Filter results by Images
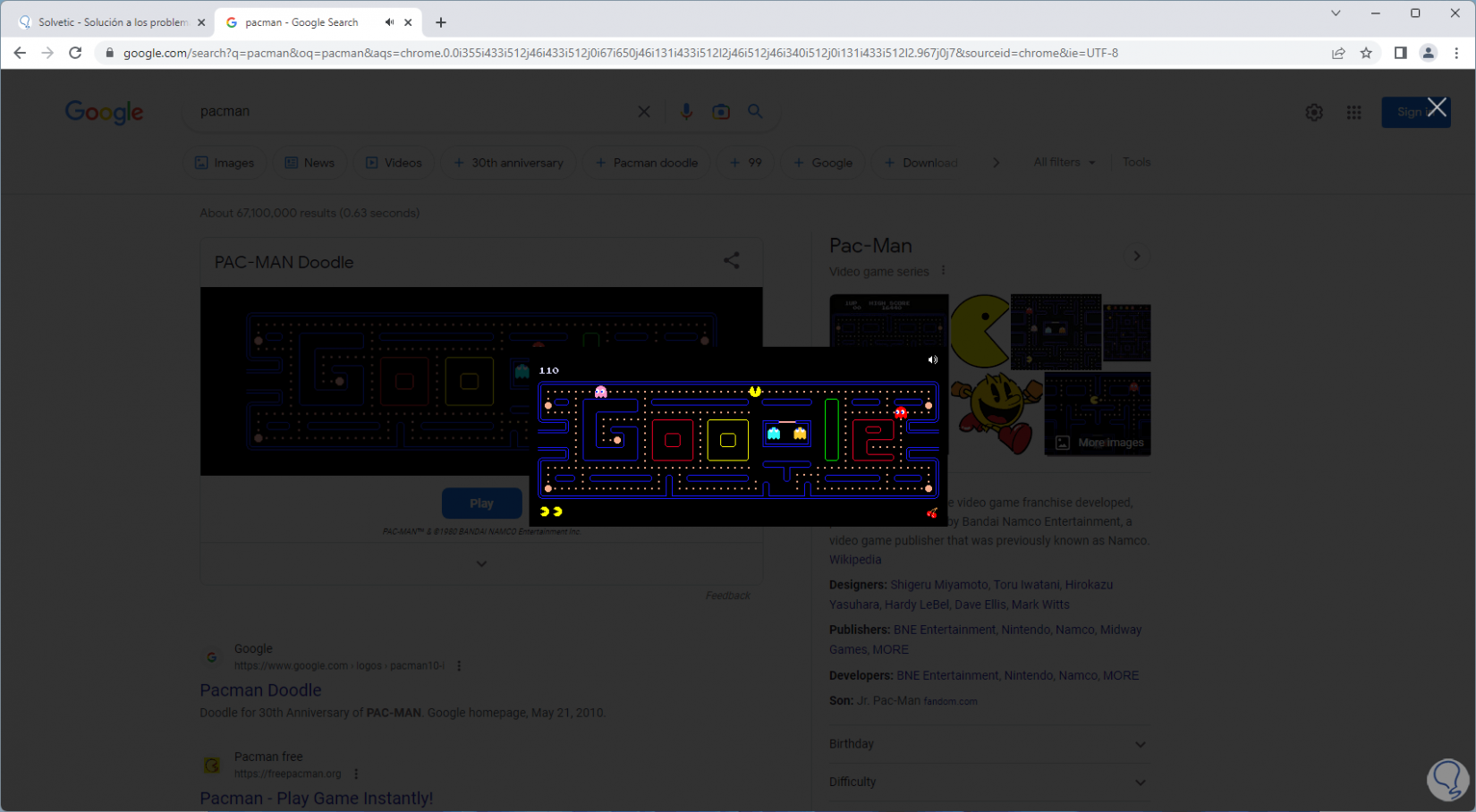The height and width of the screenshot is (812, 1476). (x=225, y=163)
